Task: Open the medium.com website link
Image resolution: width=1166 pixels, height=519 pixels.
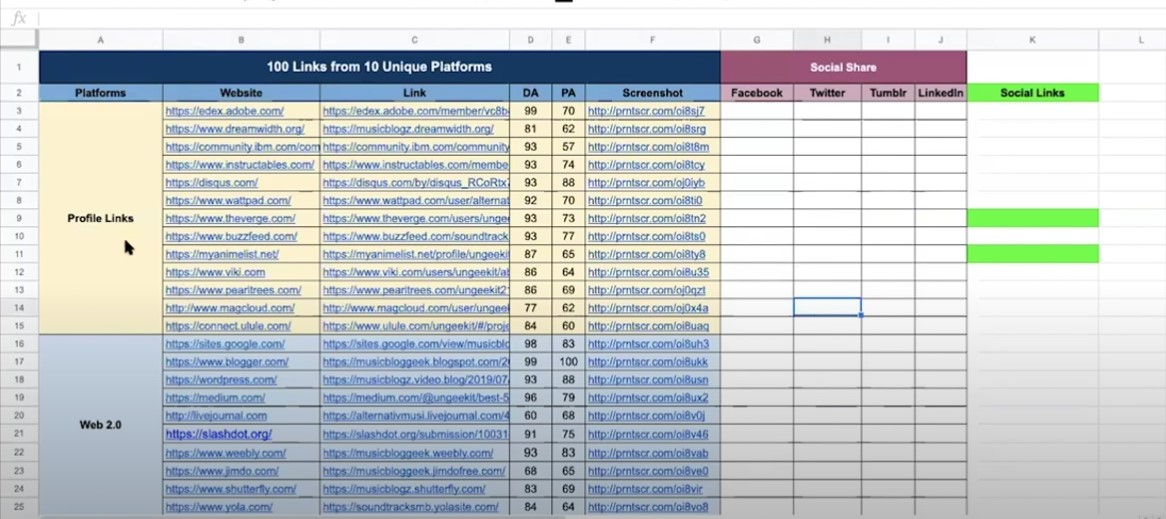Action: [215, 398]
